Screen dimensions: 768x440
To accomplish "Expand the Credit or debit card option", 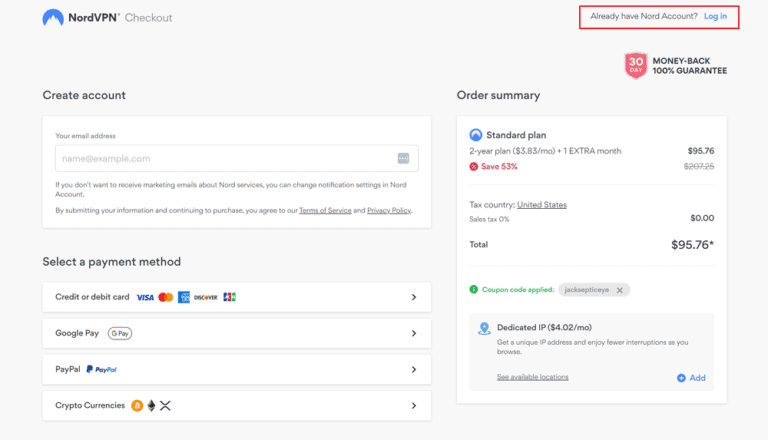I will click(414, 297).
